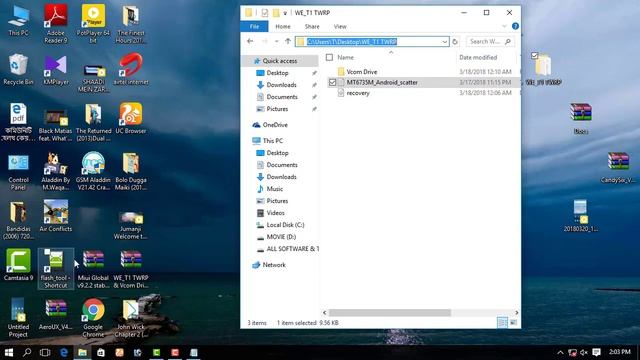Open the File ribbon tab
Screen dimensions: 640x360
click(254, 27)
